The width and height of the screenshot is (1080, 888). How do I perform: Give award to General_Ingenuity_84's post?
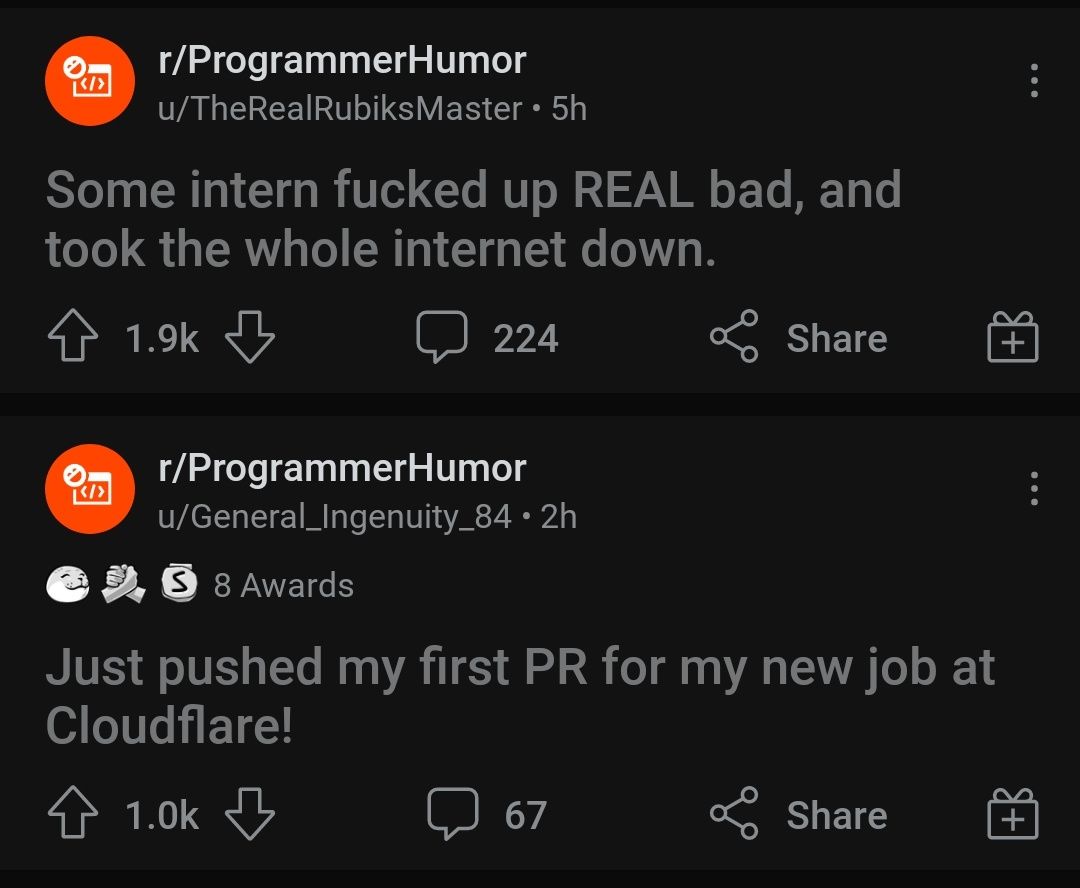tap(1012, 813)
